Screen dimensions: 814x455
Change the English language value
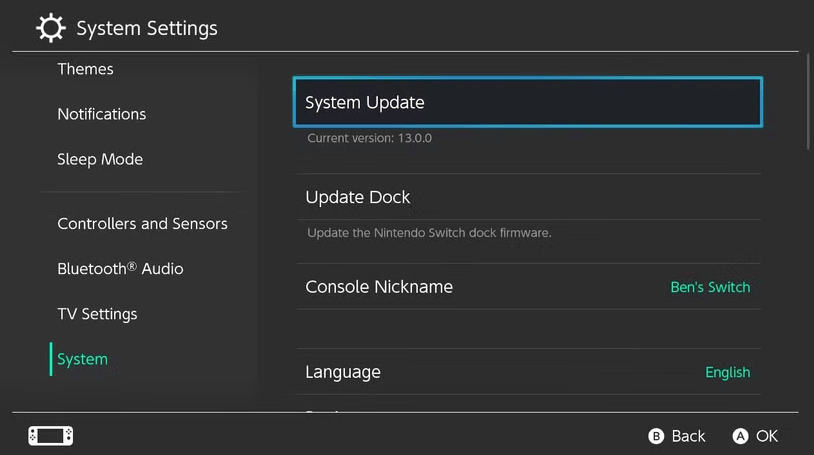coord(727,372)
